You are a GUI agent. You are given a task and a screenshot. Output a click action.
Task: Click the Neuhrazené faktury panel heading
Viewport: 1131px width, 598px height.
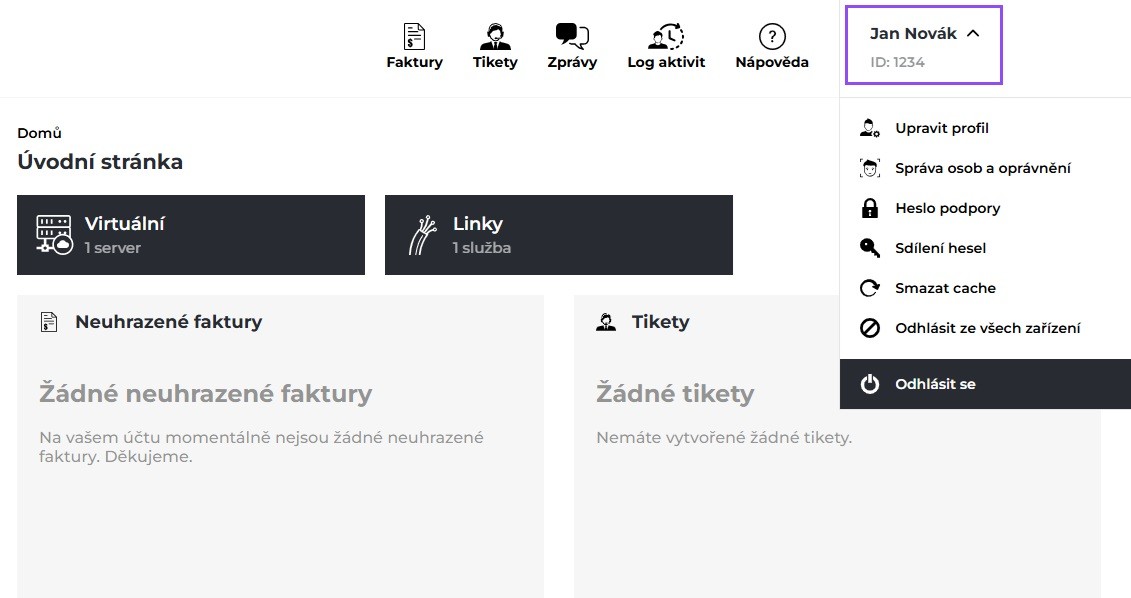[x=168, y=322]
